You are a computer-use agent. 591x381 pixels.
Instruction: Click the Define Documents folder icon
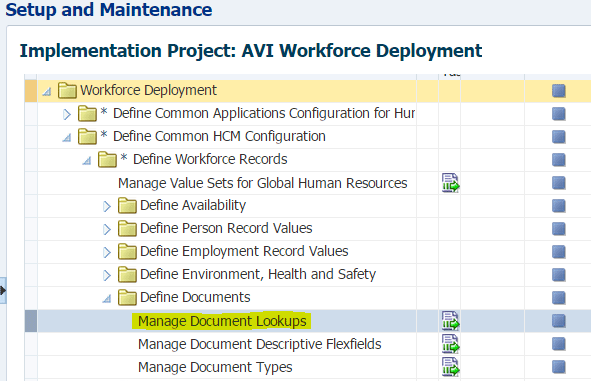127,297
